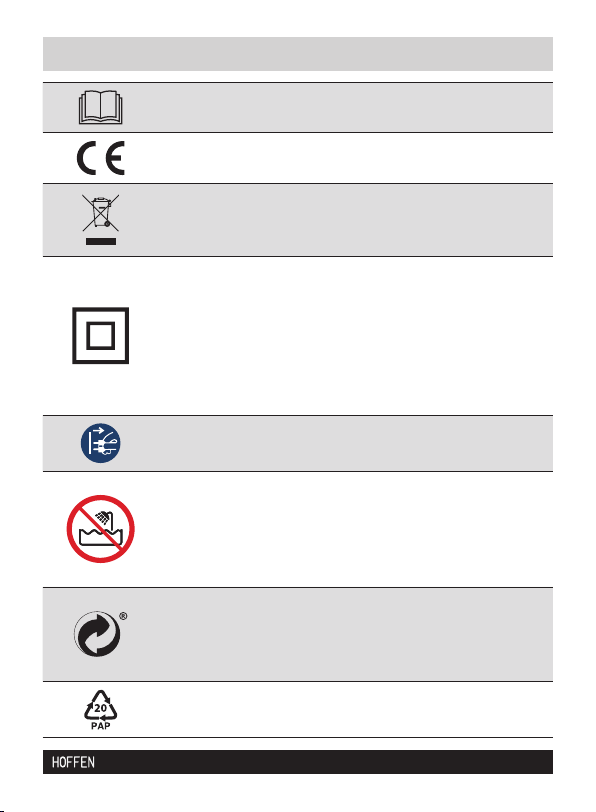The height and width of the screenshot is (812, 596).
Task: Click the crossed-out wheeled bin symbol
Action: [x=100, y=212]
